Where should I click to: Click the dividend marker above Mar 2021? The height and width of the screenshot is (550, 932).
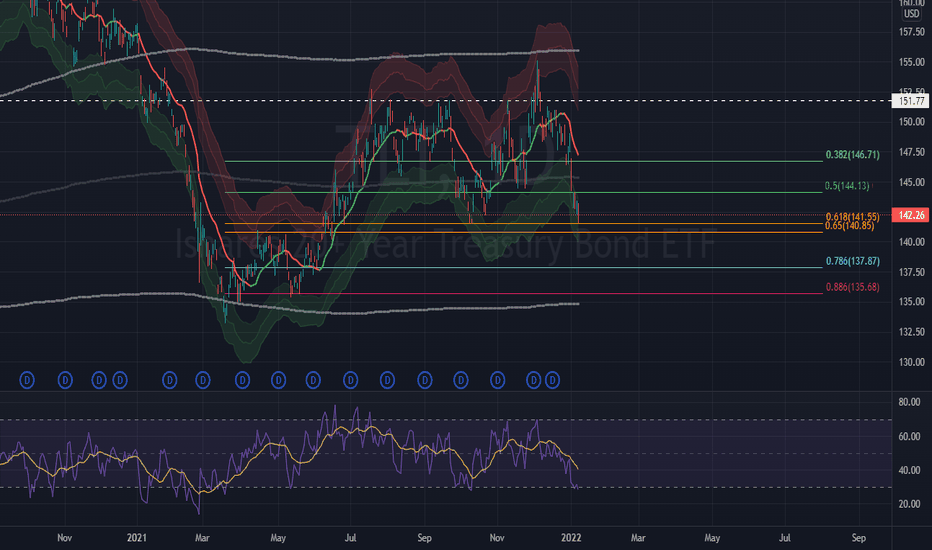pyautogui.click(x=203, y=379)
